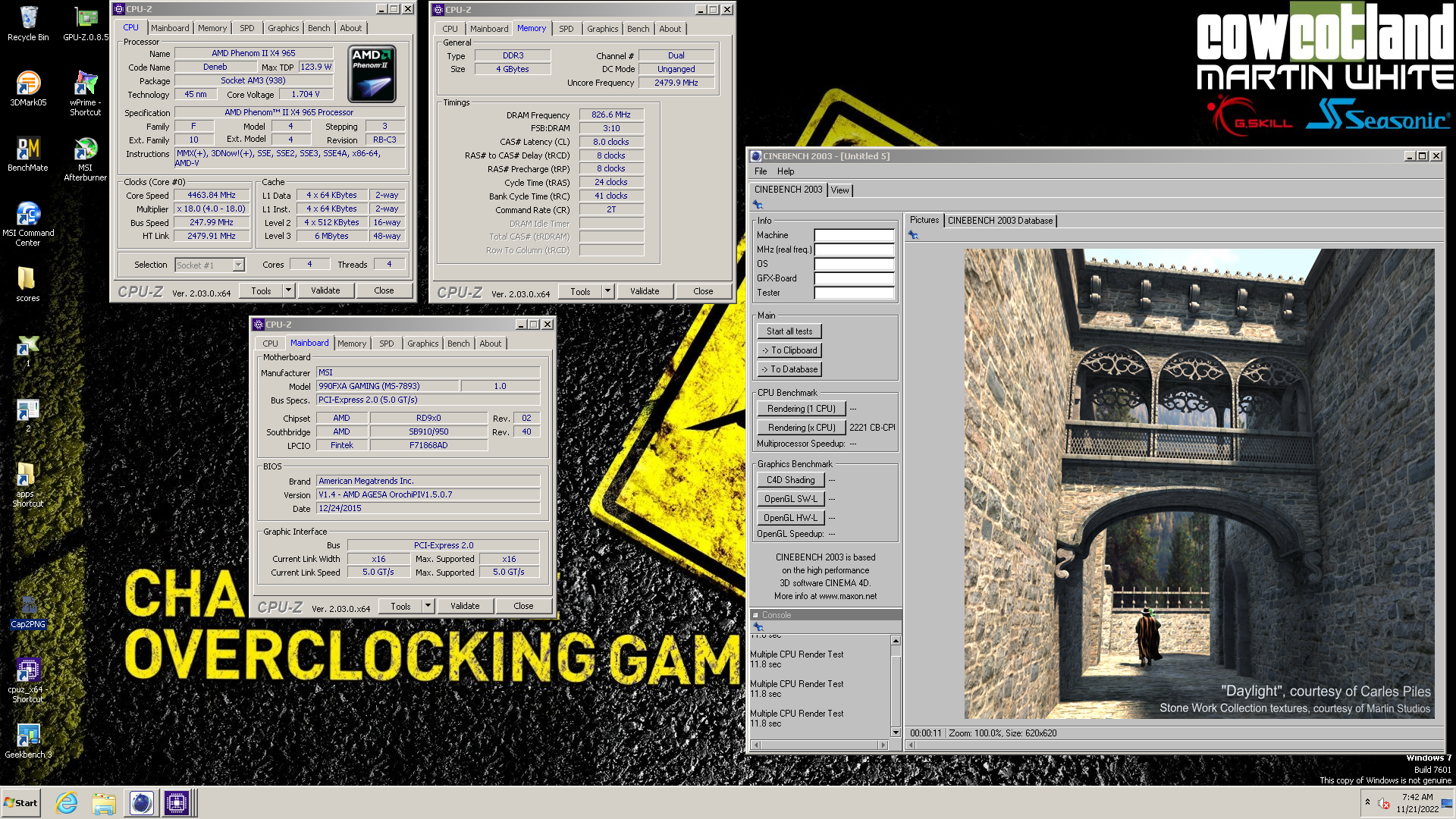This screenshot has height=819, width=1456.
Task: Open the Recycle Bin desktop icon
Action: click(x=28, y=24)
